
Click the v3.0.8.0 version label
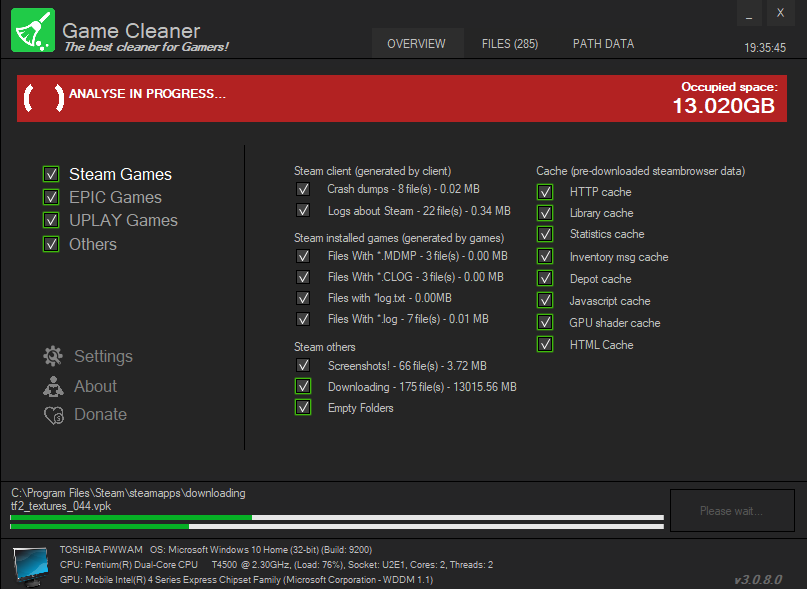[758, 580]
